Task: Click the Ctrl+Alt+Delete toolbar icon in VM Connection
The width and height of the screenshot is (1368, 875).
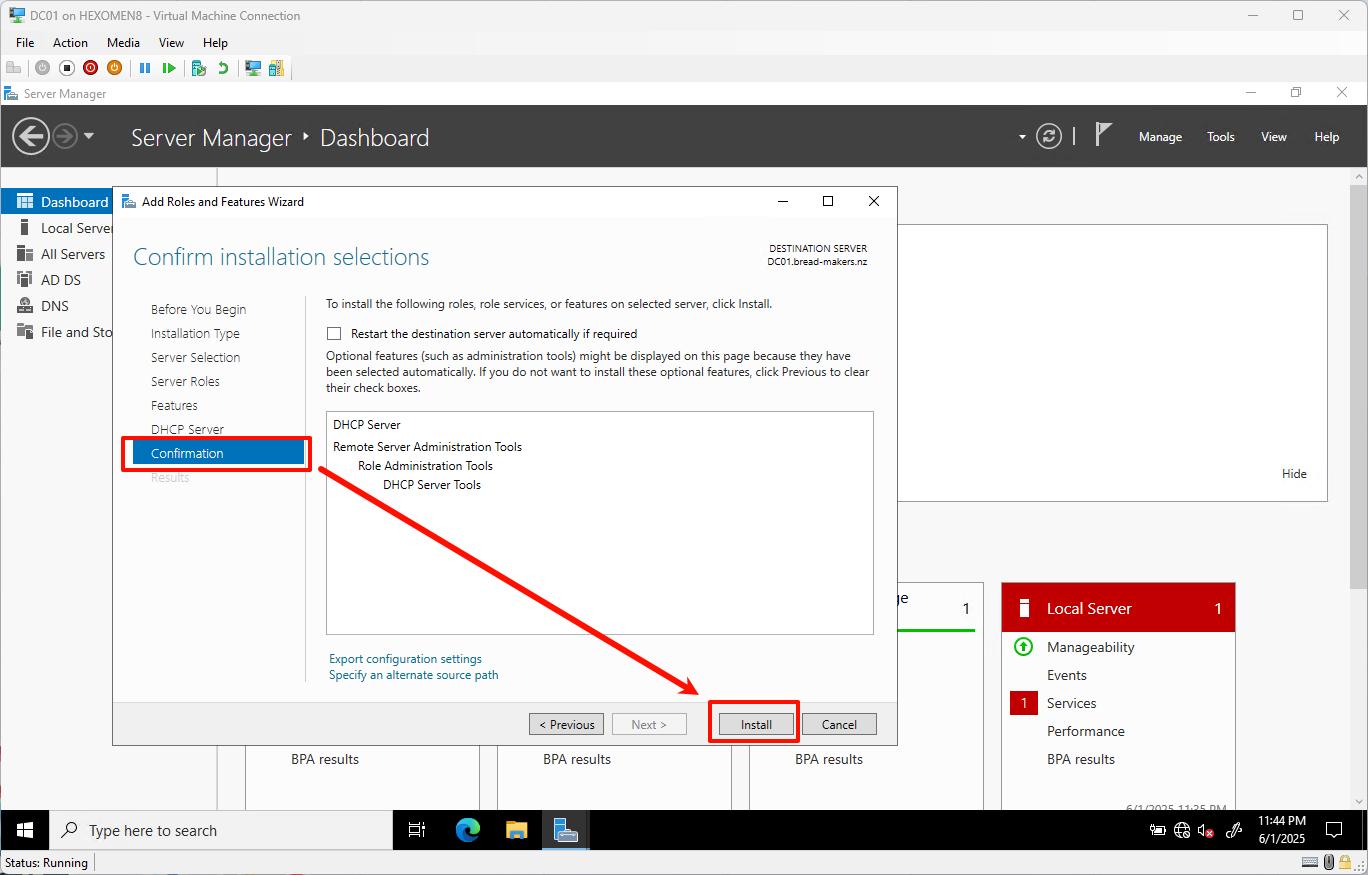Action: 13,68
